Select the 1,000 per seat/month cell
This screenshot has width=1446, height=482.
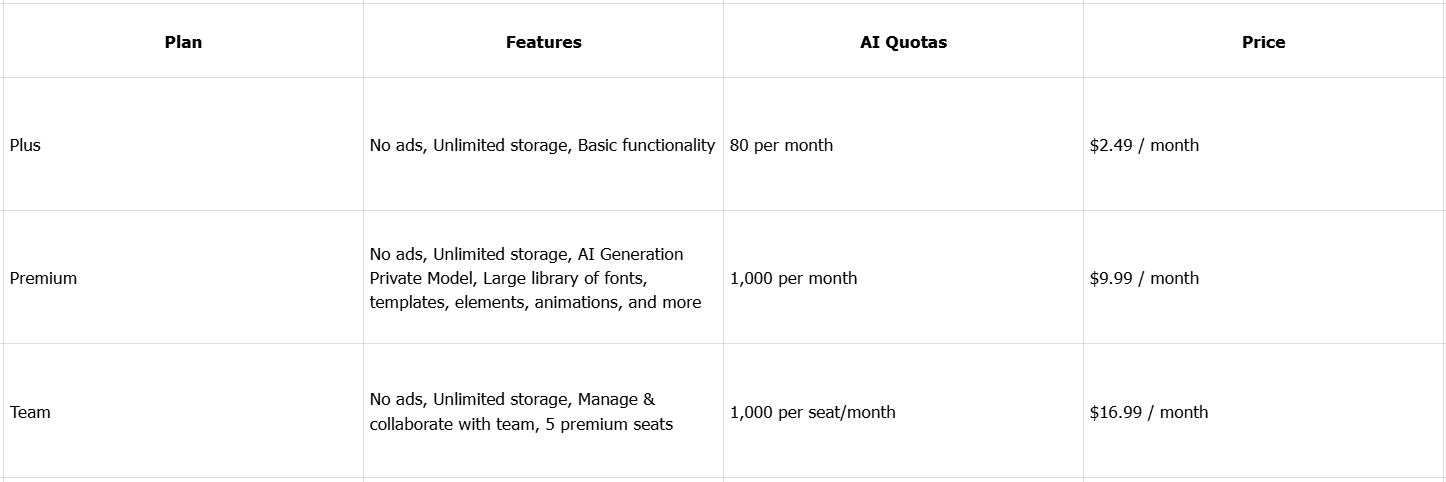[812, 412]
